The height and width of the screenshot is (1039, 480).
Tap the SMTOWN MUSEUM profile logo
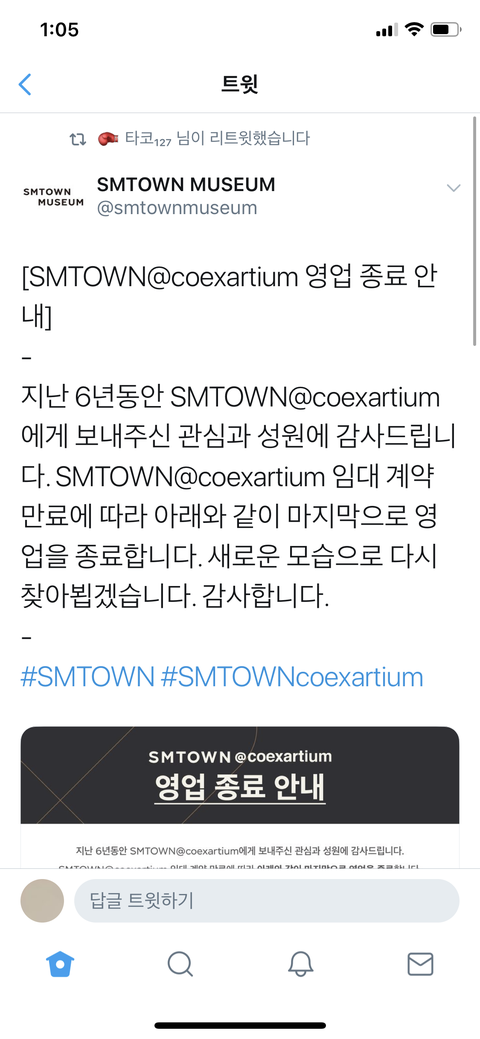[x=53, y=197]
